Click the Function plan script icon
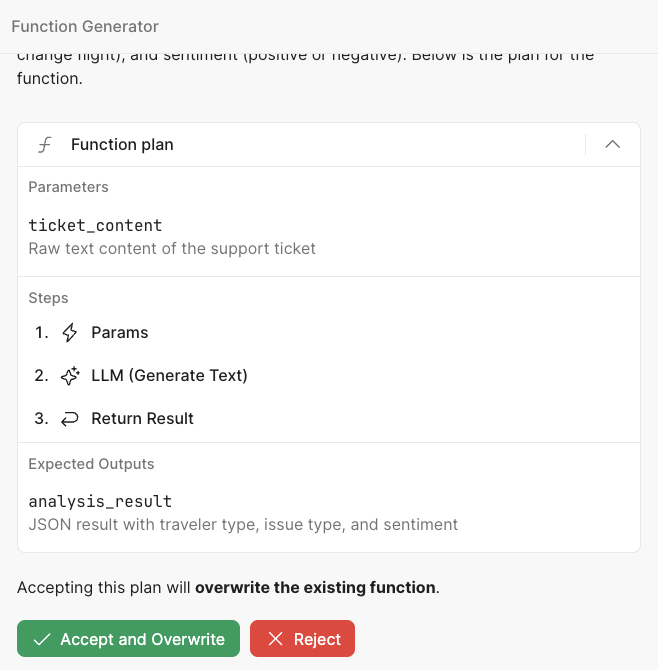658x670 pixels. point(44,145)
